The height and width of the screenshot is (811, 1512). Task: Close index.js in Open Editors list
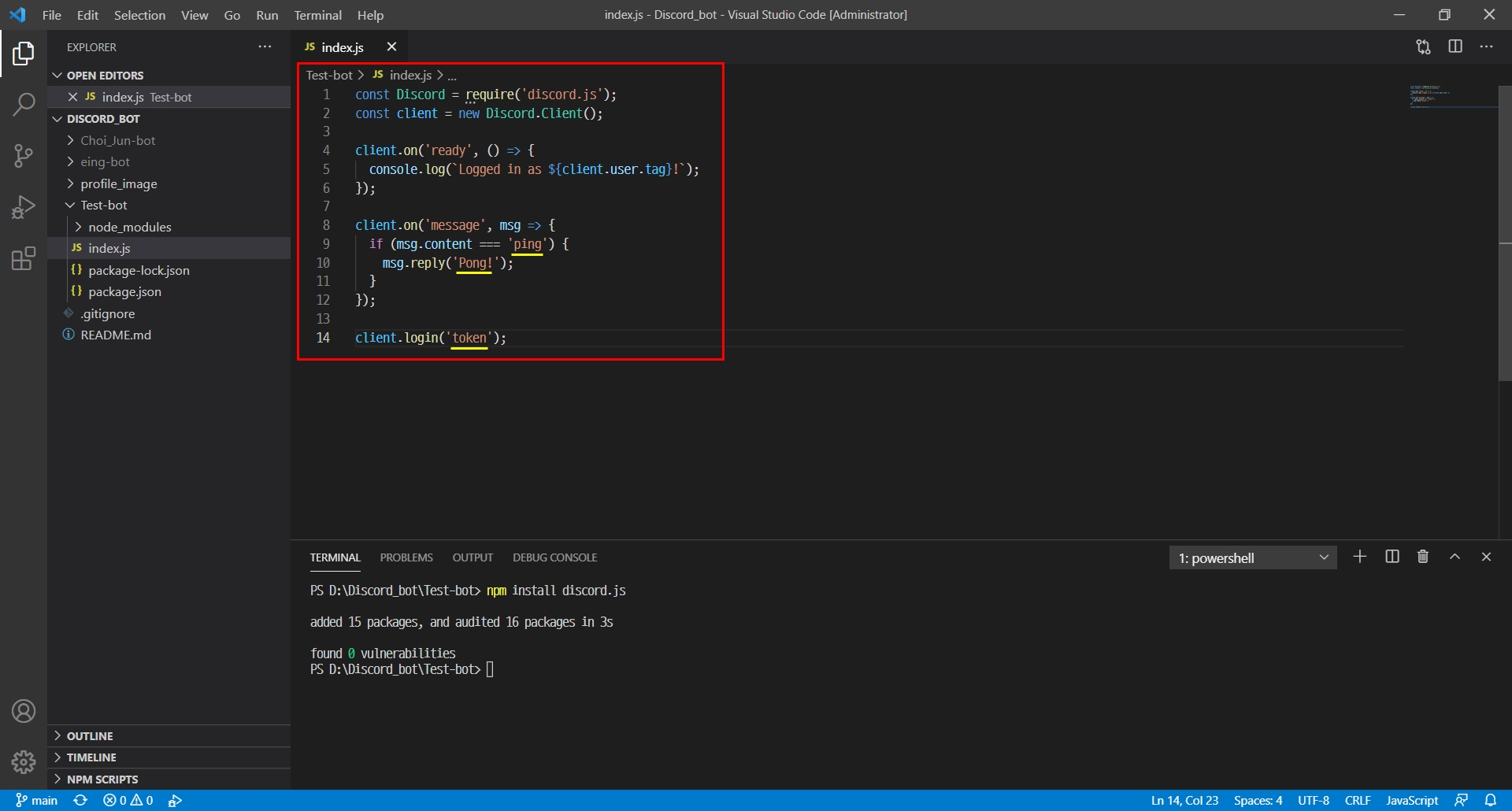[72, 97]
